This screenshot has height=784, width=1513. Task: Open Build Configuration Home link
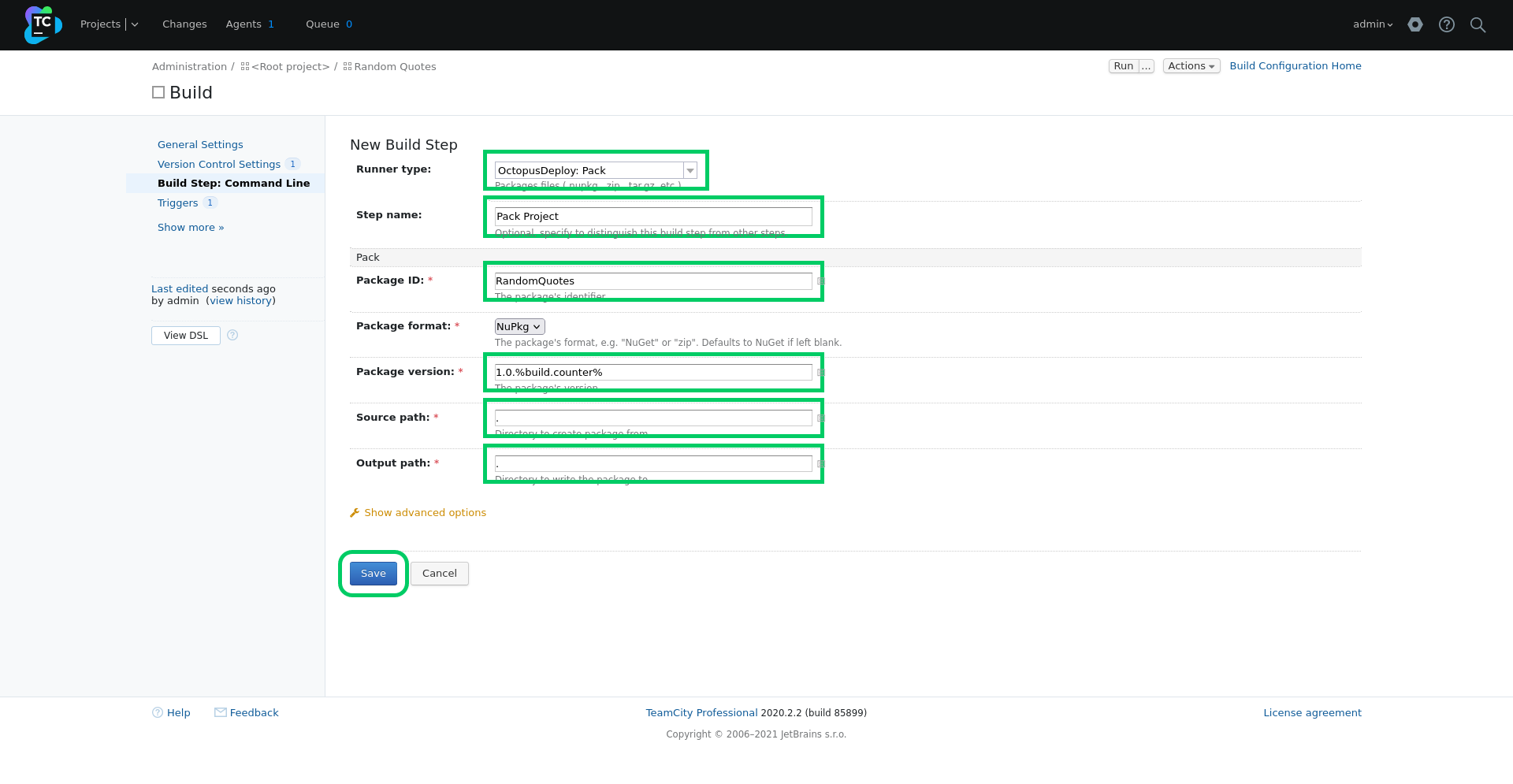1296,66
